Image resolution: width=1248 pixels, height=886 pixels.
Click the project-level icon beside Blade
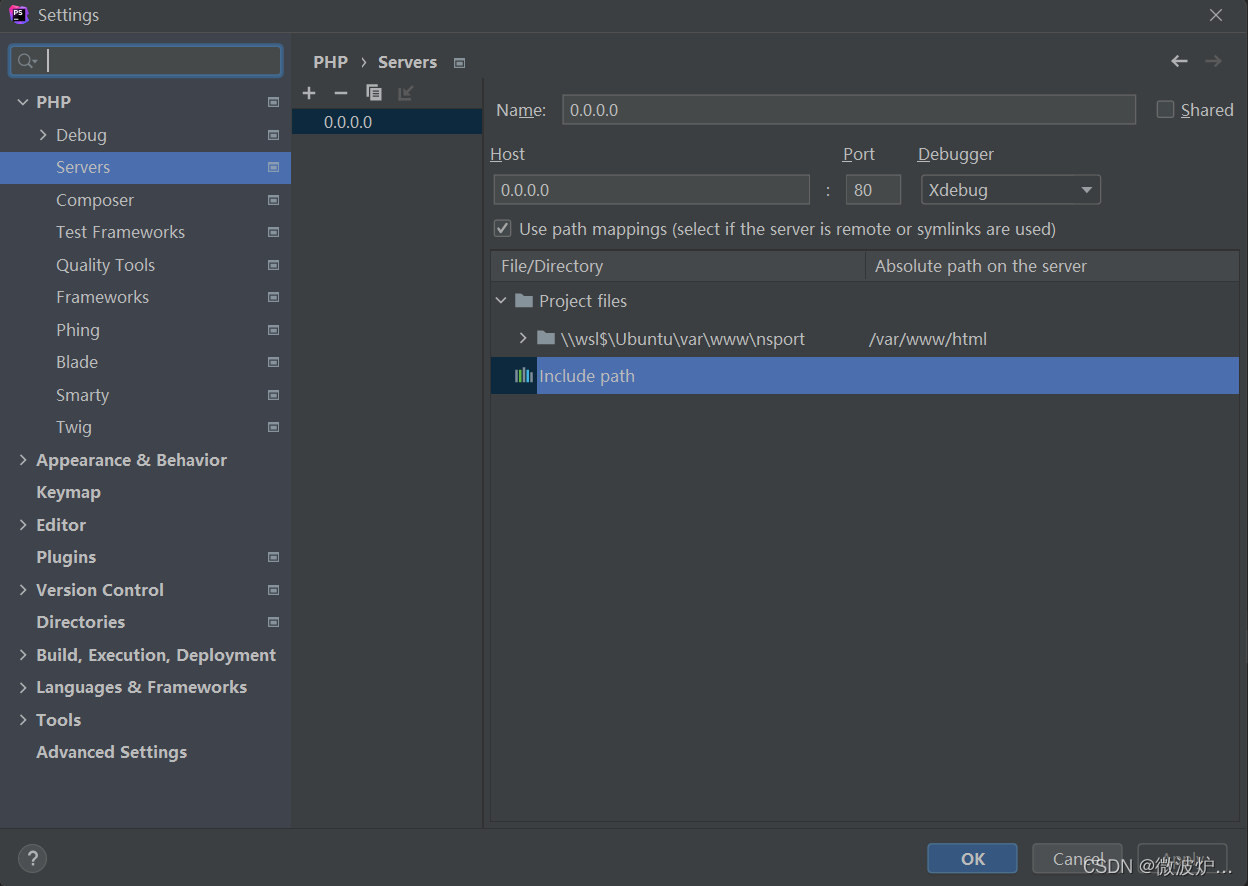tap(273, 362)
